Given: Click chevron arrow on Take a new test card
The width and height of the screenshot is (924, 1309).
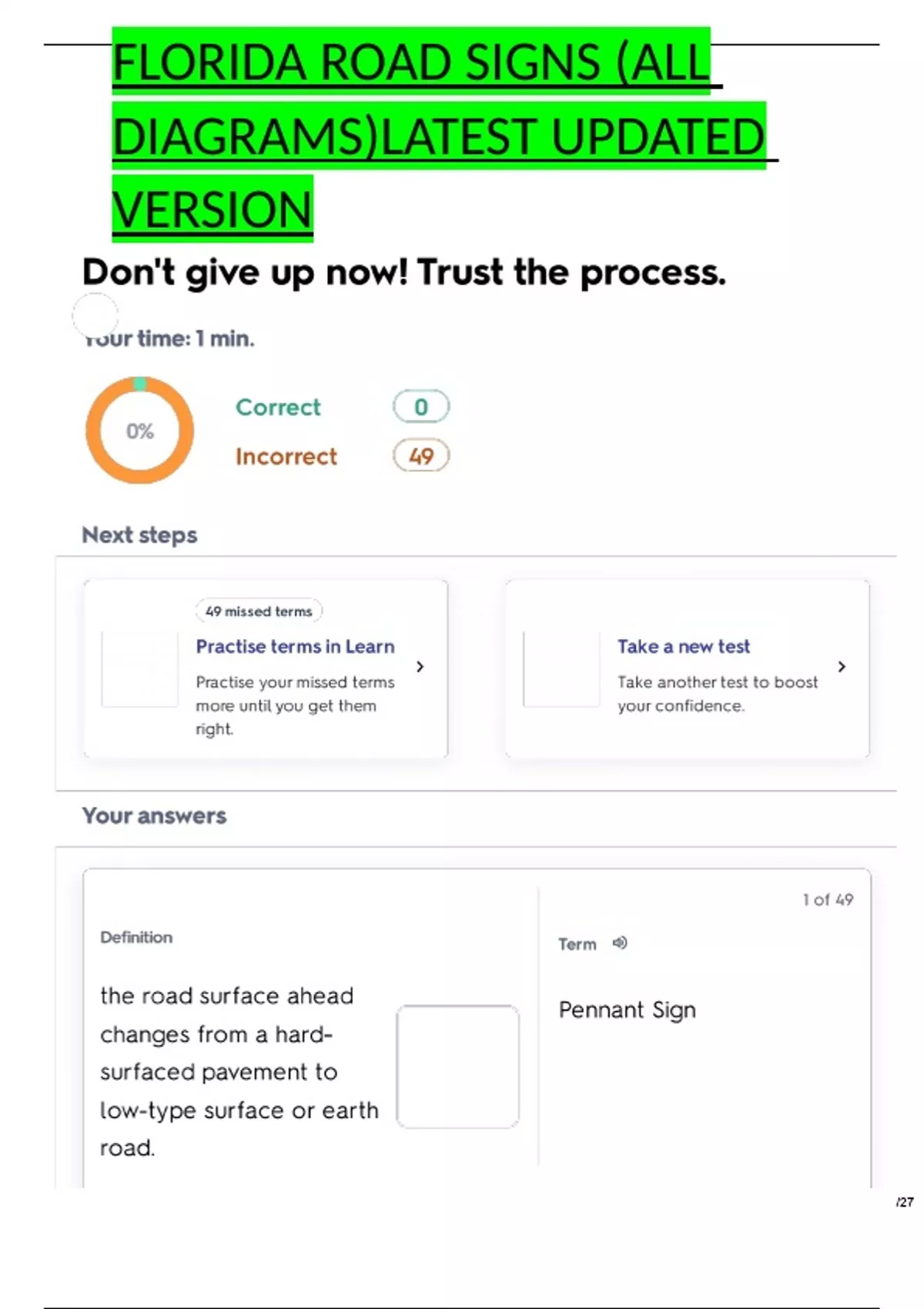Looking at the screenshot, I should point(842,667).
